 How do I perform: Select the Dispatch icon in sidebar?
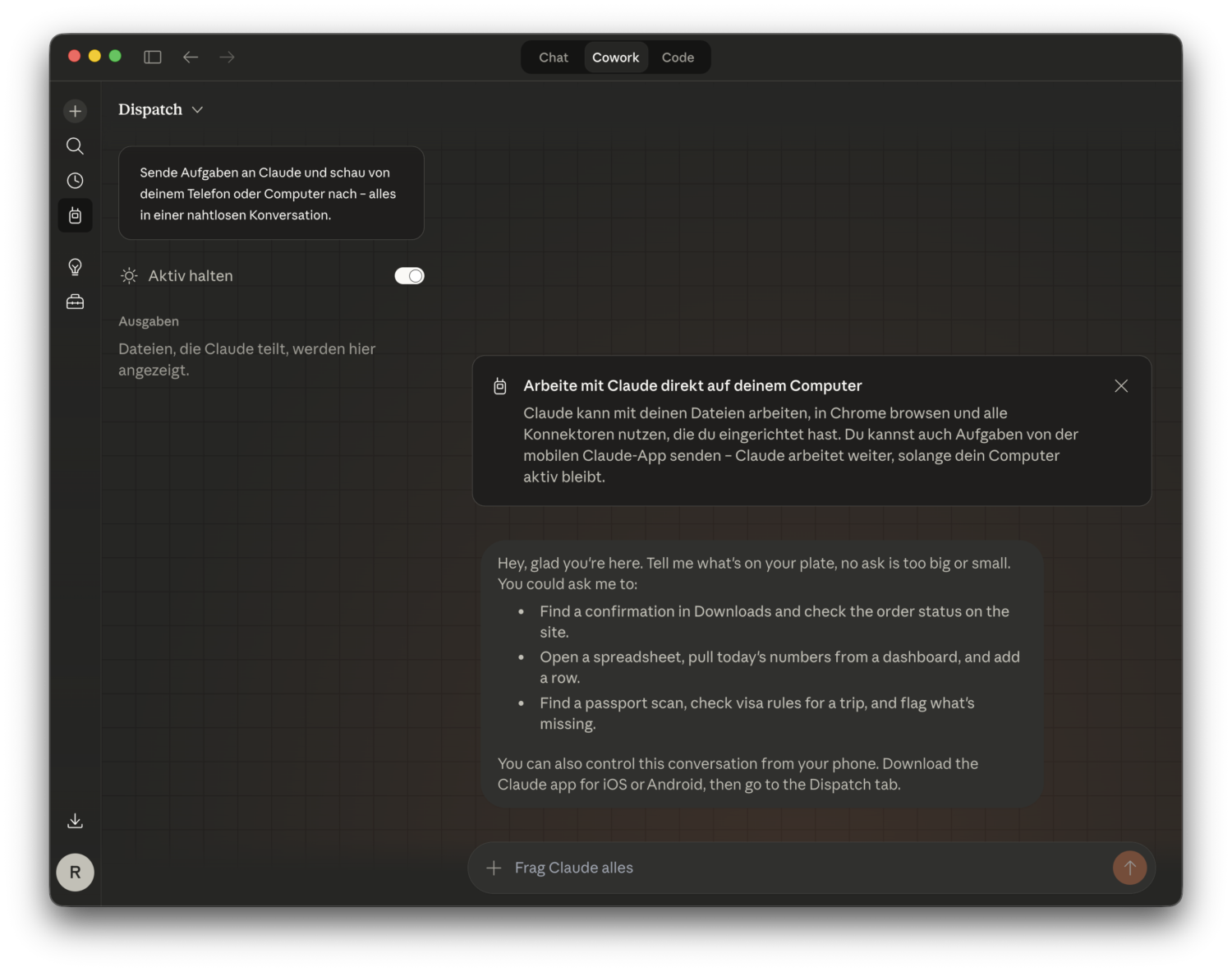75,216
